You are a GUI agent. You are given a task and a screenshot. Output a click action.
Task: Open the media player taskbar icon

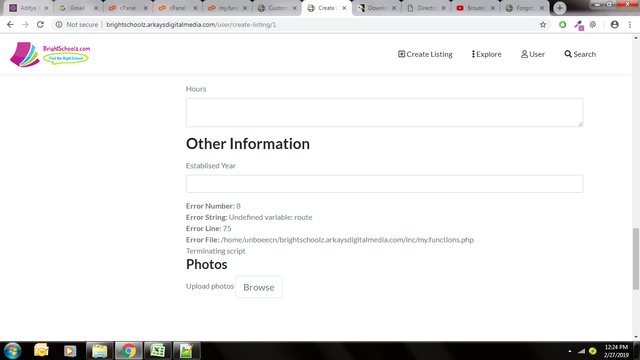pyautogui.click(x=70, y=351)
